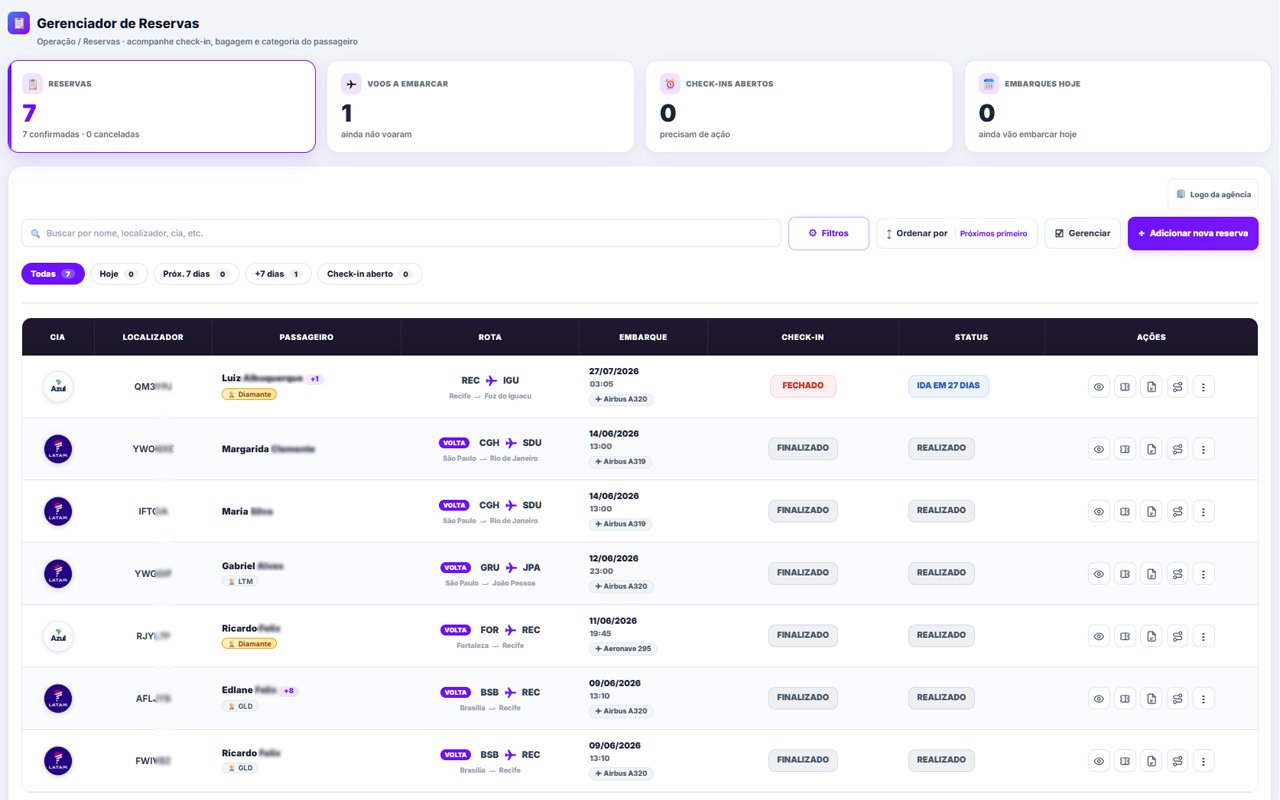This screenshot has height=800, width=1280.
Task: Click the +8 passenger badge beside Edlane
Action: [289, 691]
